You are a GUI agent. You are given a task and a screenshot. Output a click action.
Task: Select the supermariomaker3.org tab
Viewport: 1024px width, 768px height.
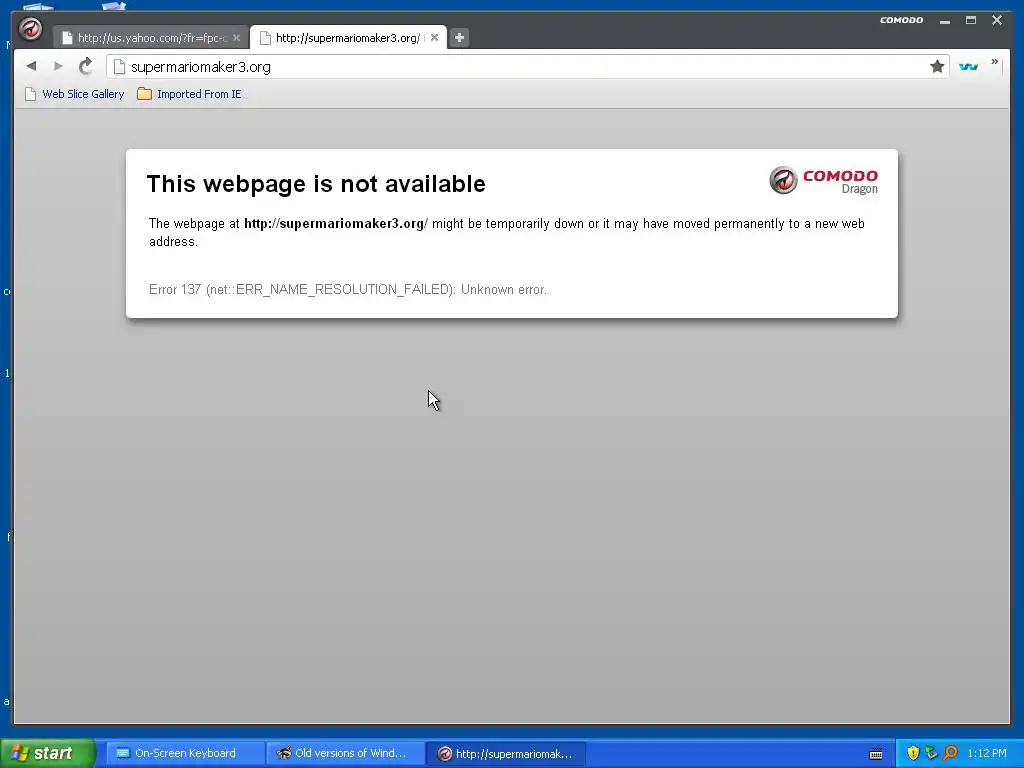click(347, 38)
